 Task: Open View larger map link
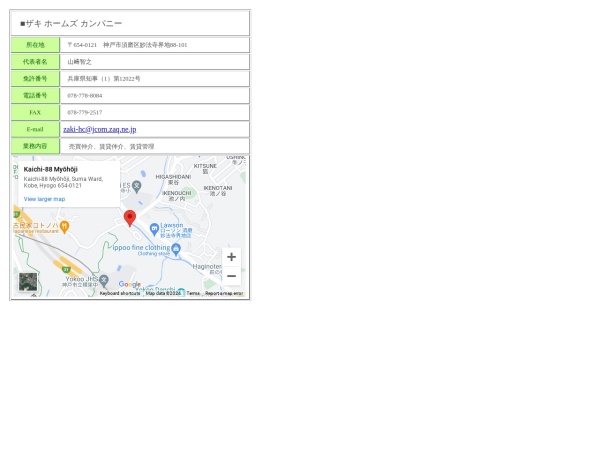coord(44,199)
